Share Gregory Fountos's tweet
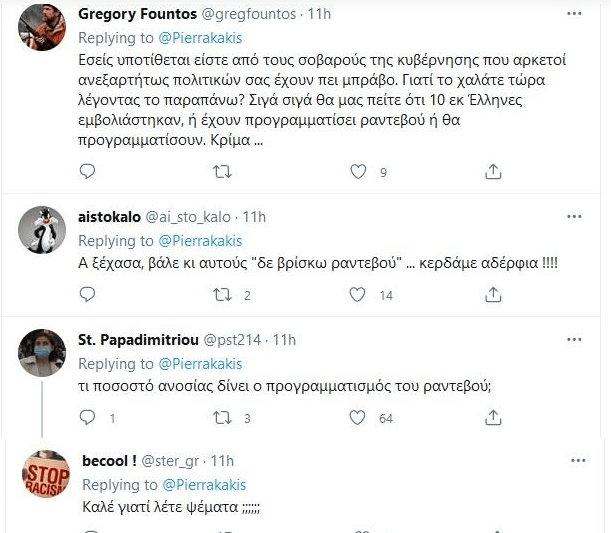 tap(493, 173)
